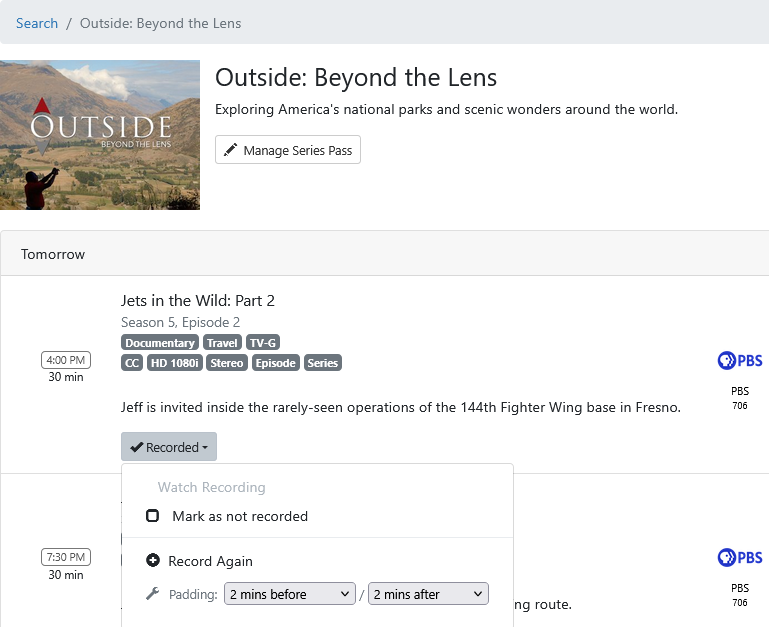Screen dimensions: 769x627
Task: Open the 2 mins after padding dropdown
Action: pyautogui.click(x=428, y=594)
